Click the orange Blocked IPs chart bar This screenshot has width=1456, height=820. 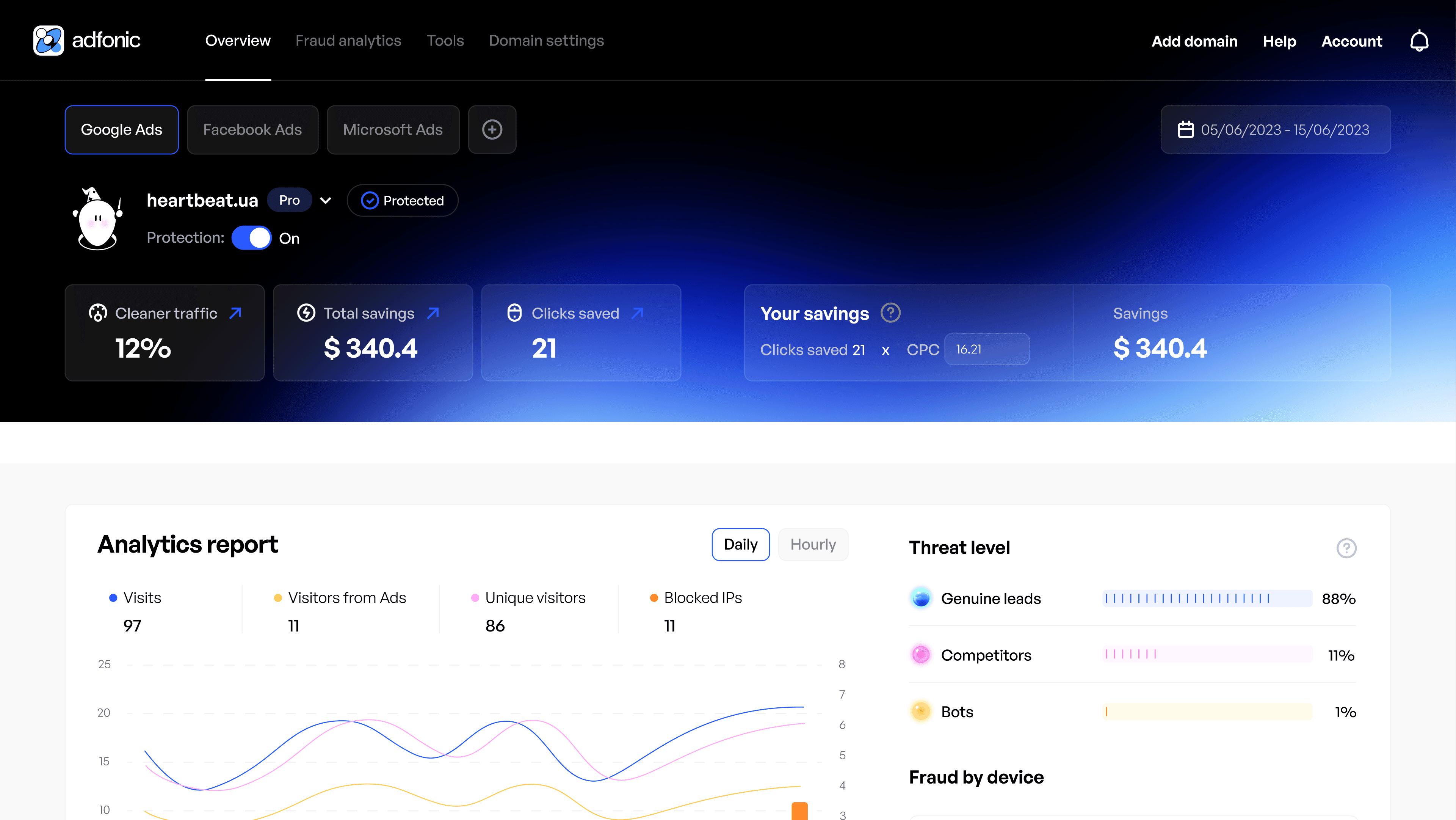tap(800, 811)
